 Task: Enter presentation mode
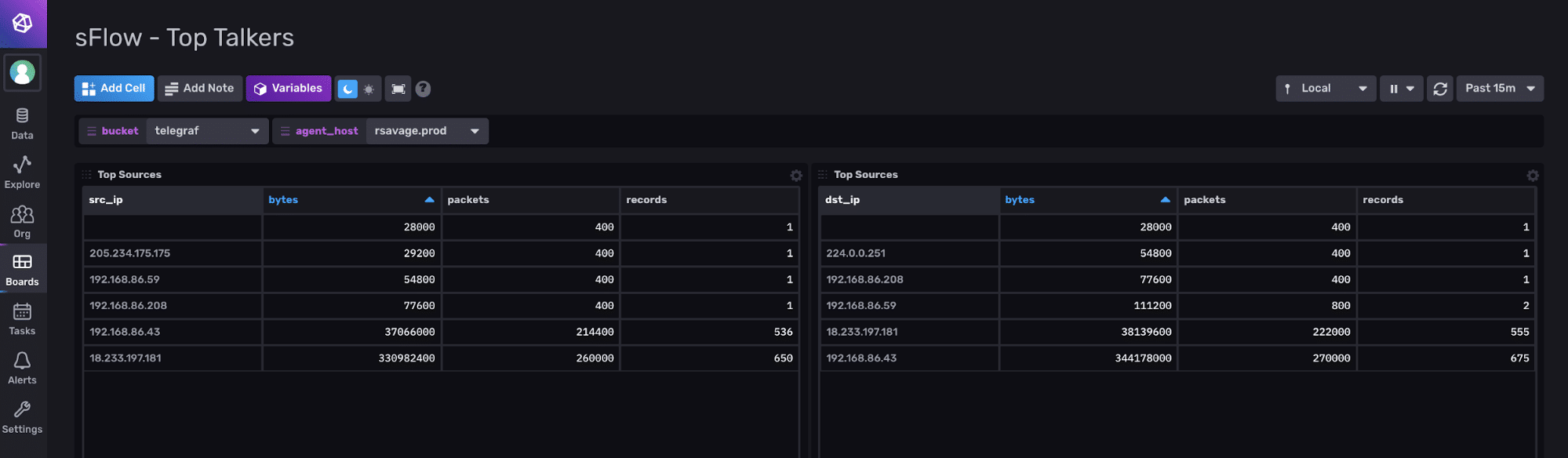click(398, 89)
